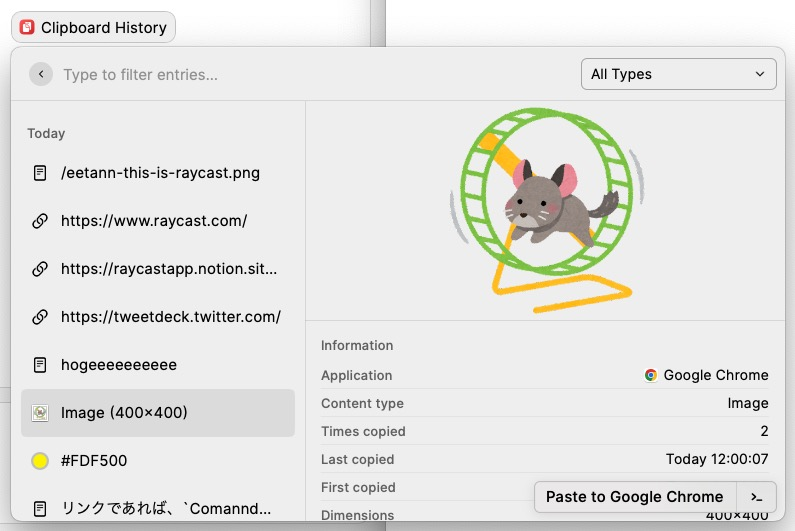
Task: Click the Application row label
Action: pyautogui.click(x=356, y=375)
